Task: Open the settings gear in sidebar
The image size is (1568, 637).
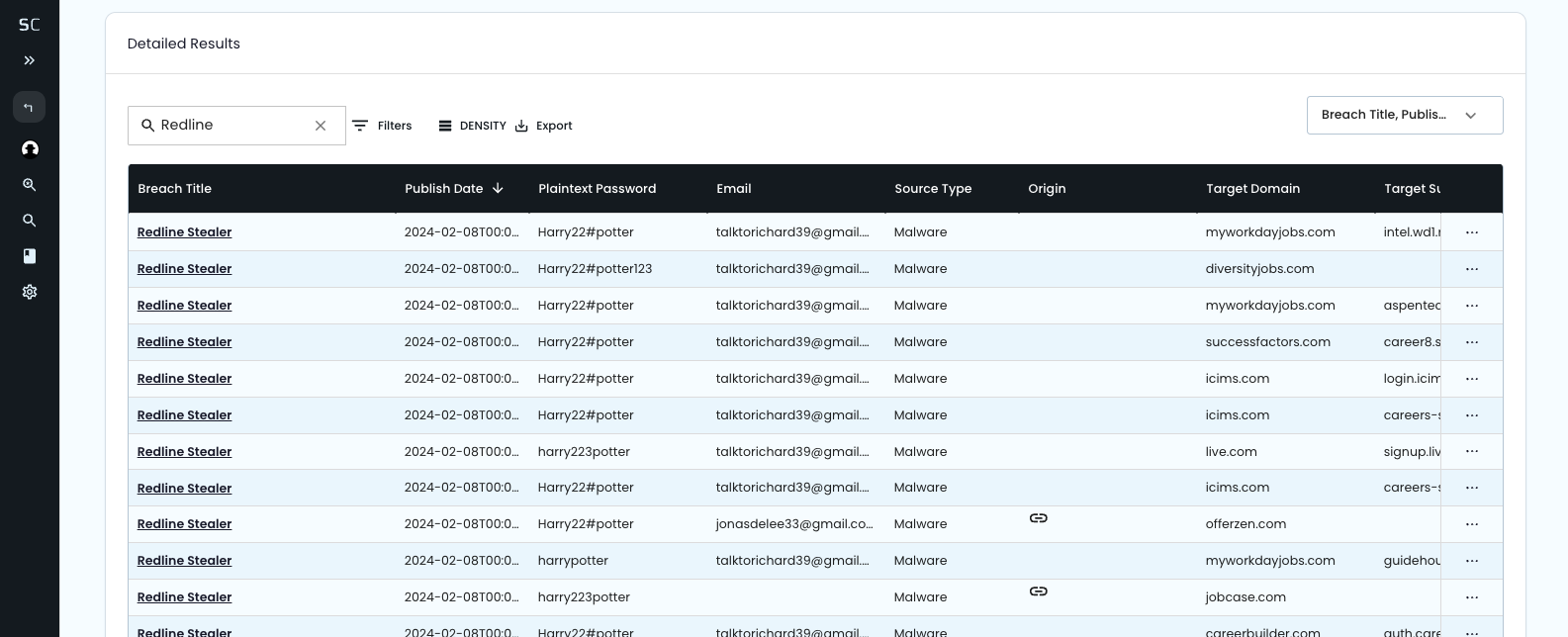Action: (x=30, y=292)
